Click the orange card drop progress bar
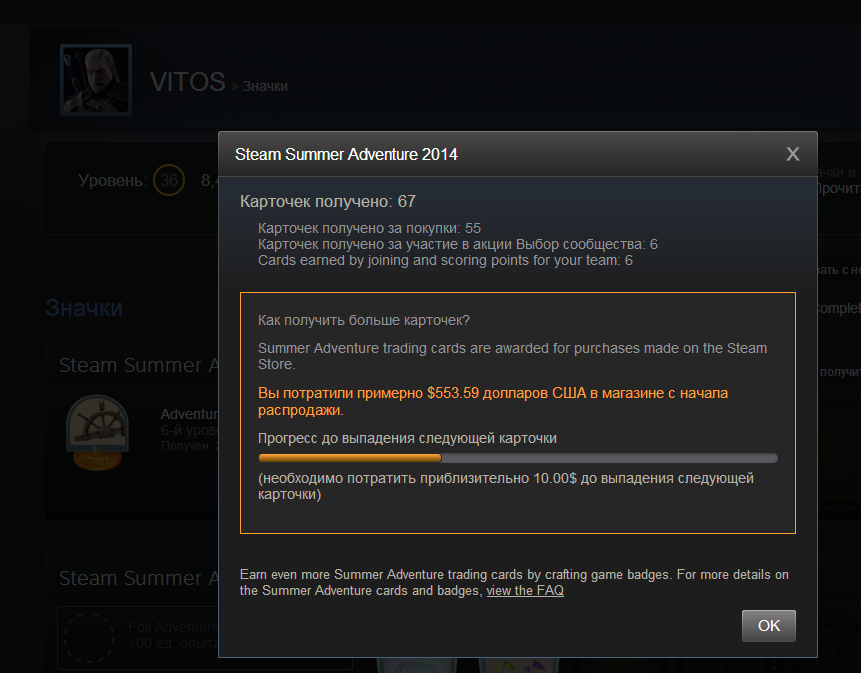This screenshot has height=673, width=861. (x=518, y=458)
